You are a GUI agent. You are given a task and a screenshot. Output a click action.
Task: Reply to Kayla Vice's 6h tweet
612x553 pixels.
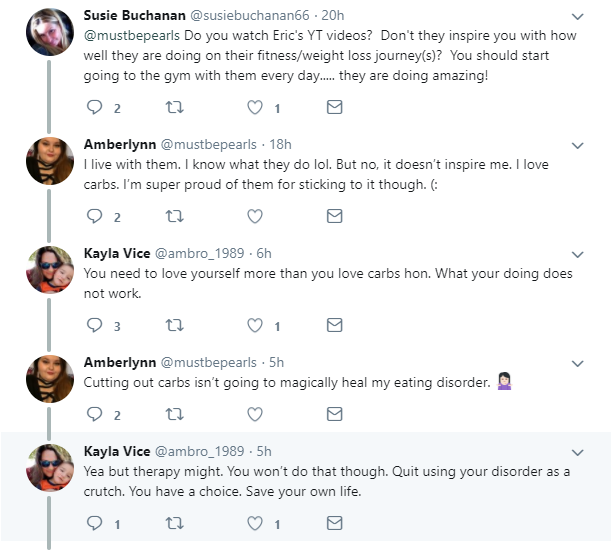coord(94,325)
